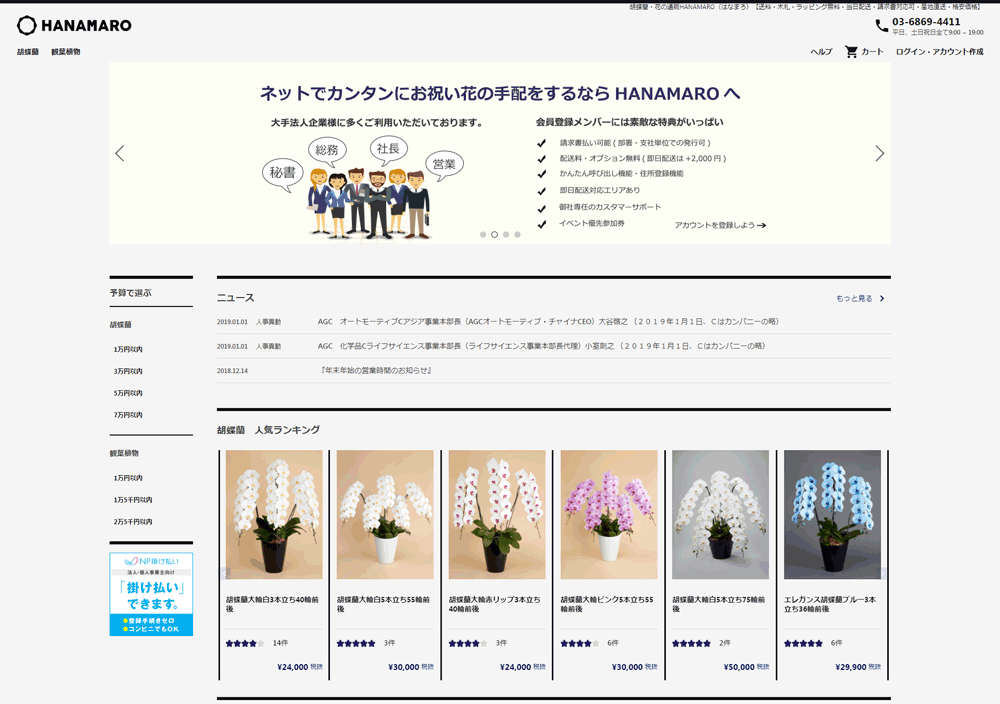Advance to next banner slide arrow

(879, 153)
